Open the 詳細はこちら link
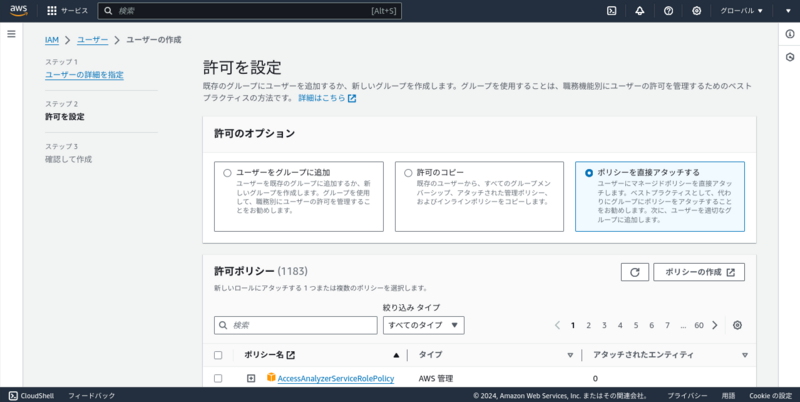This screenshot has width=800, height=402. pyautogui.click(x=322, y=98)
